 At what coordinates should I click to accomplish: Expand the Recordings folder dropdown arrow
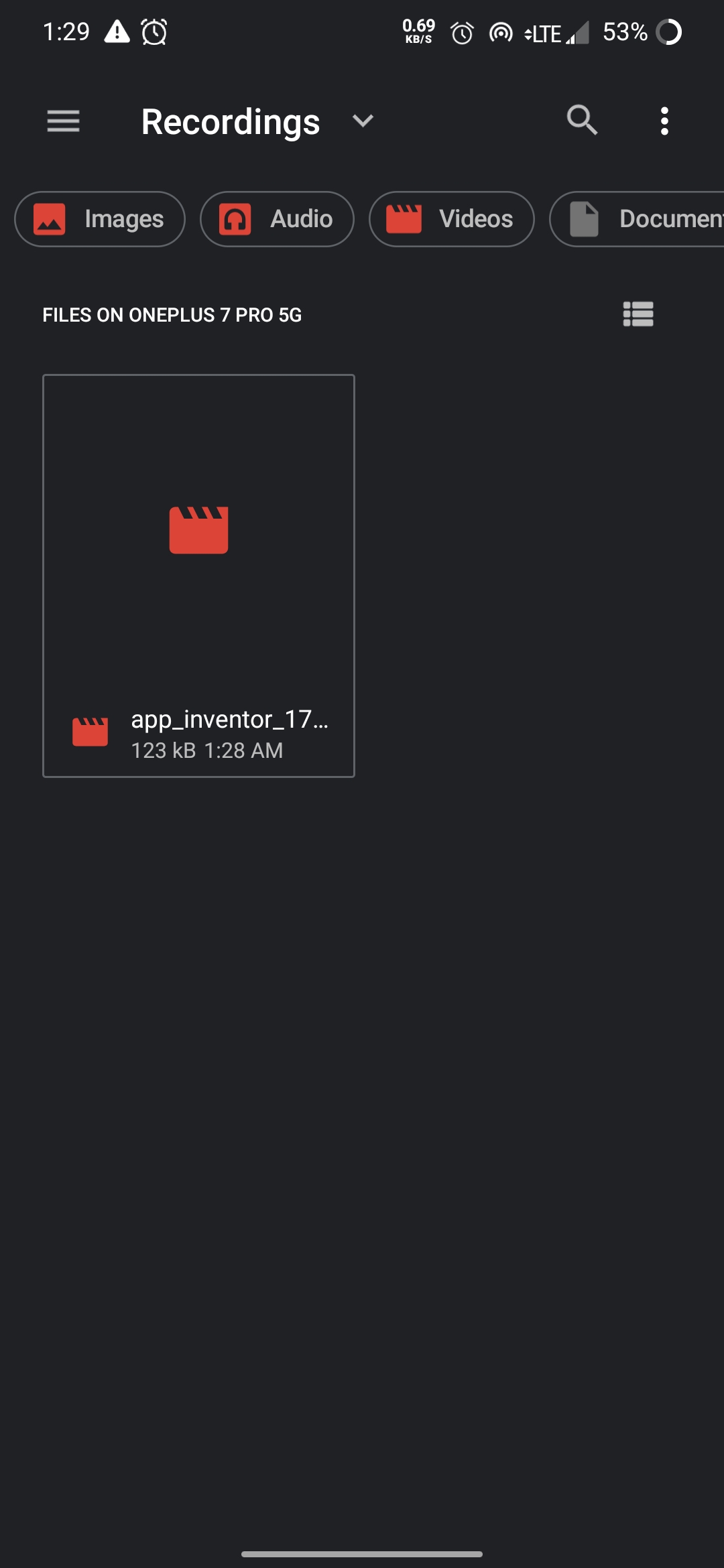point(363,121)
